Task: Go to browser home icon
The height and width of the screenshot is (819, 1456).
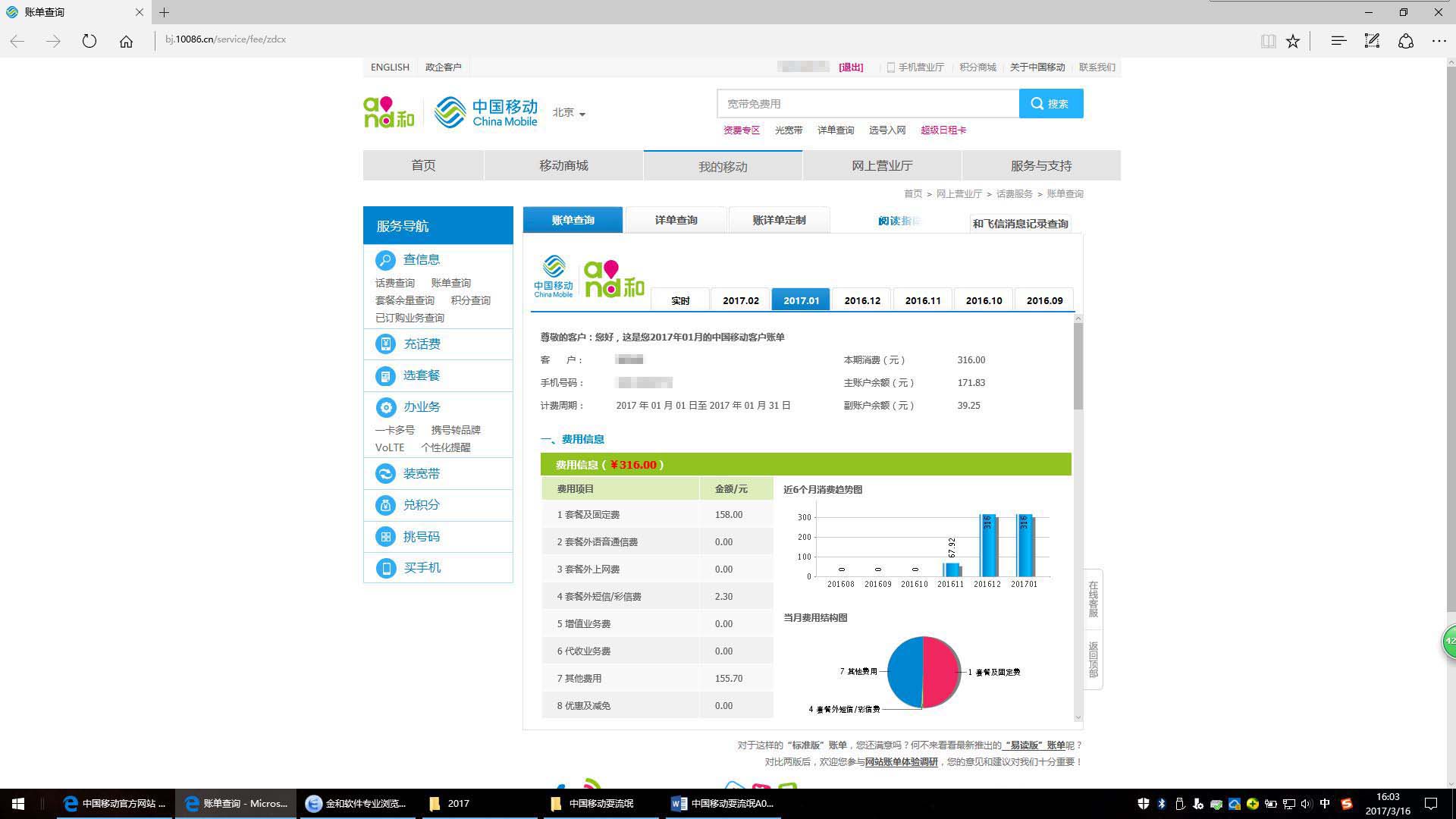Action: (126, 41)
